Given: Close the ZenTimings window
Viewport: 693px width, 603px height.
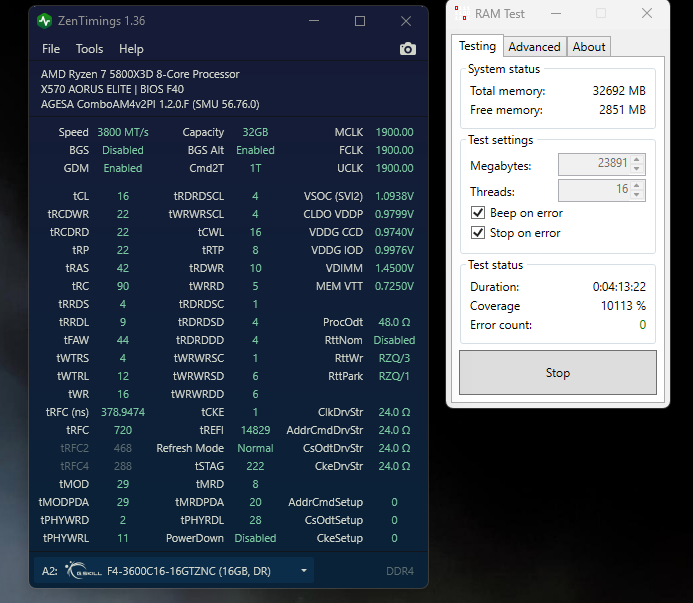Looking at the screenshot, I should [406, 21].
